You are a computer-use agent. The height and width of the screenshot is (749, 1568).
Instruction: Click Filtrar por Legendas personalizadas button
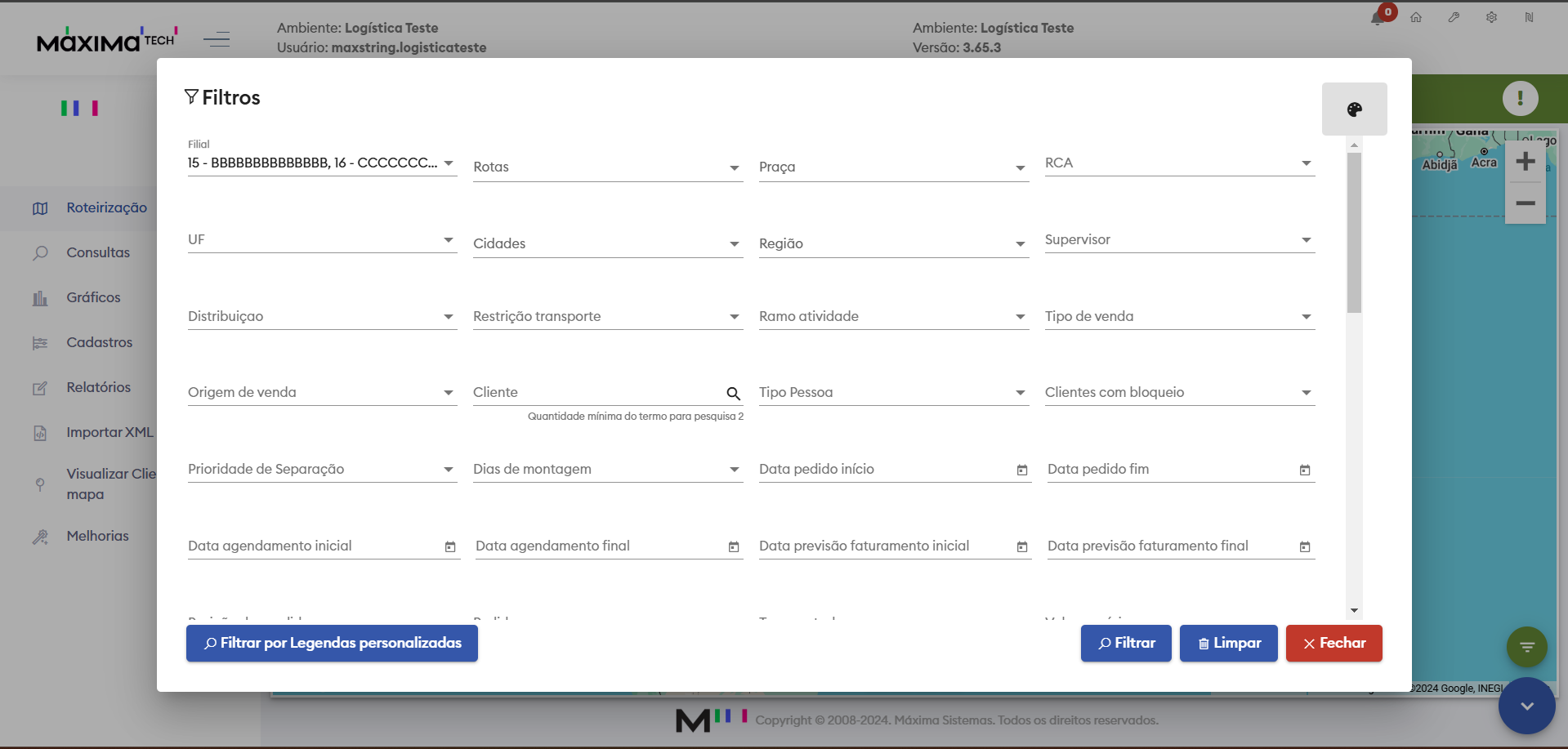tap(332, 644)
